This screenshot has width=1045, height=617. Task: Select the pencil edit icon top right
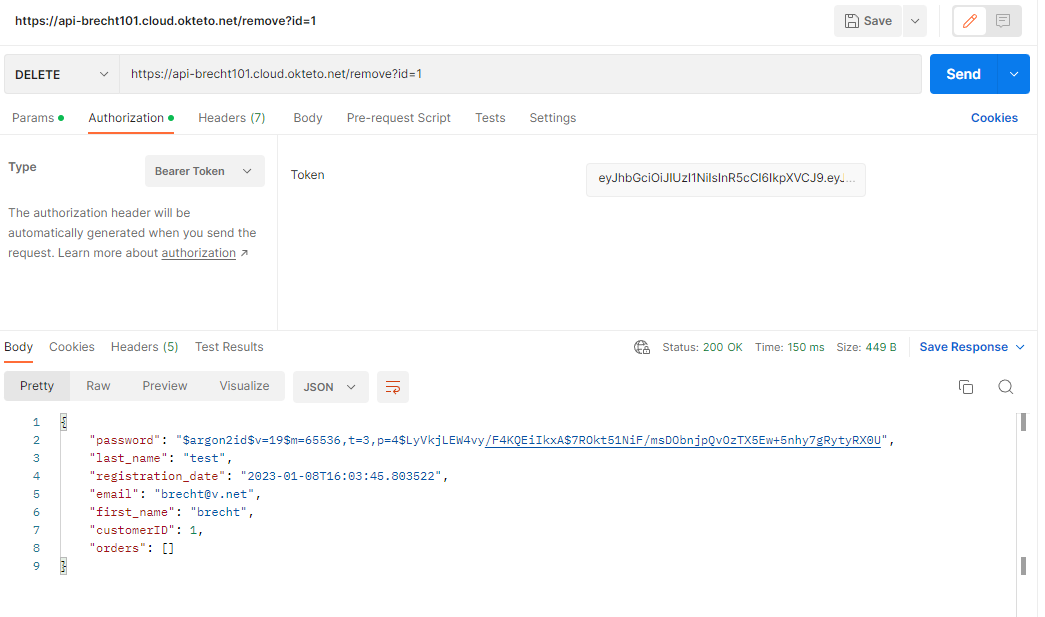(969, 21)
